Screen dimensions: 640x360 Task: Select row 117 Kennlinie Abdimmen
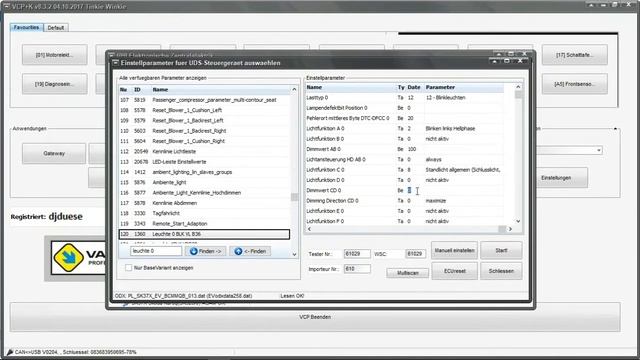[204, 203]
